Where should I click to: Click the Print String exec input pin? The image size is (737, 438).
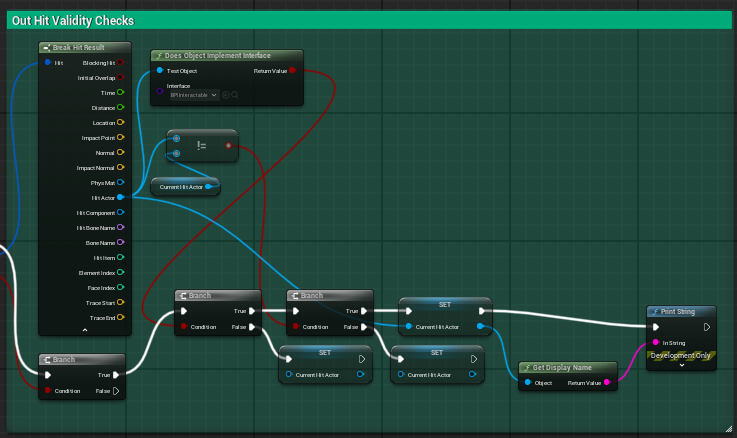tap(656, 327)
